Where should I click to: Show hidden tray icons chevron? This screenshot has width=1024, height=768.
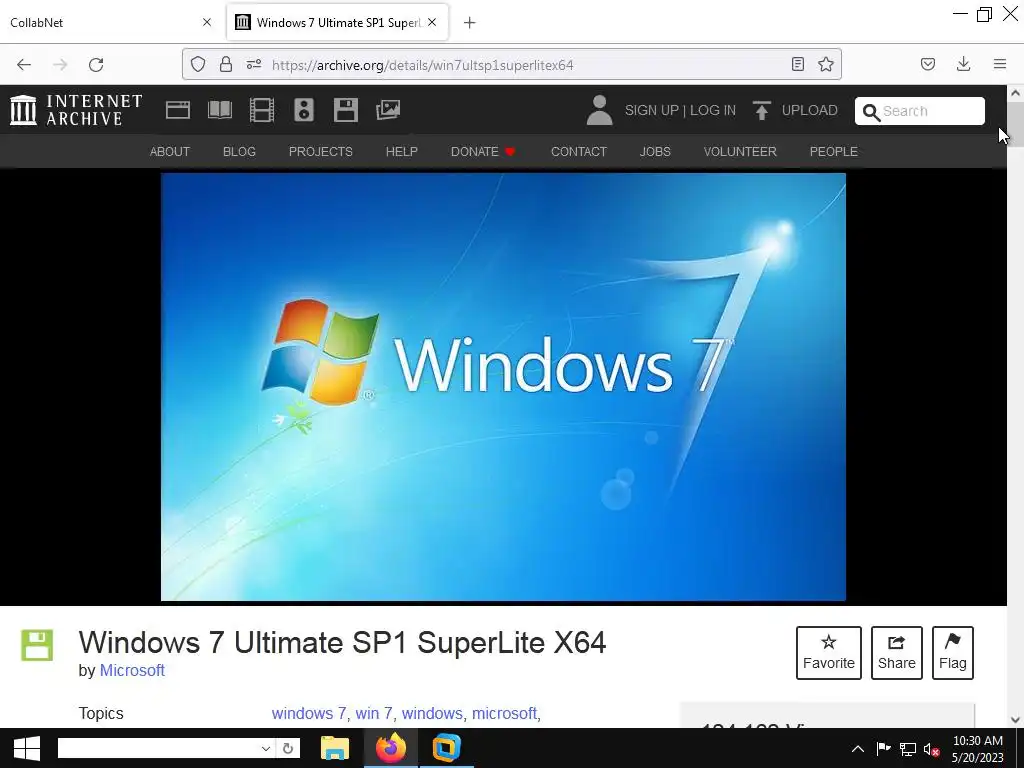coord(857,749)
